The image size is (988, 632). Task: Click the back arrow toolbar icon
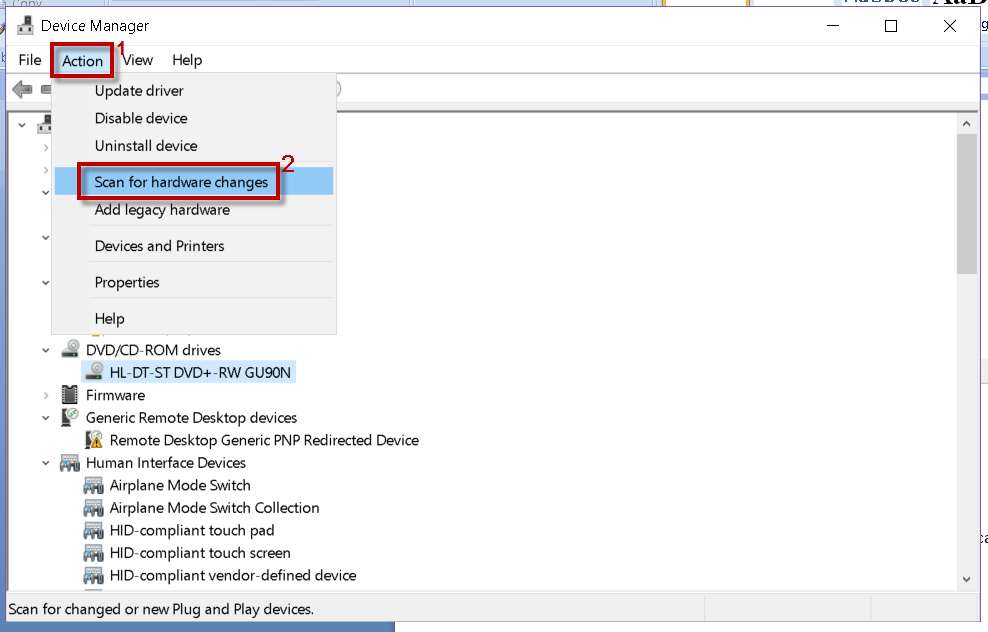click(22, 90)
